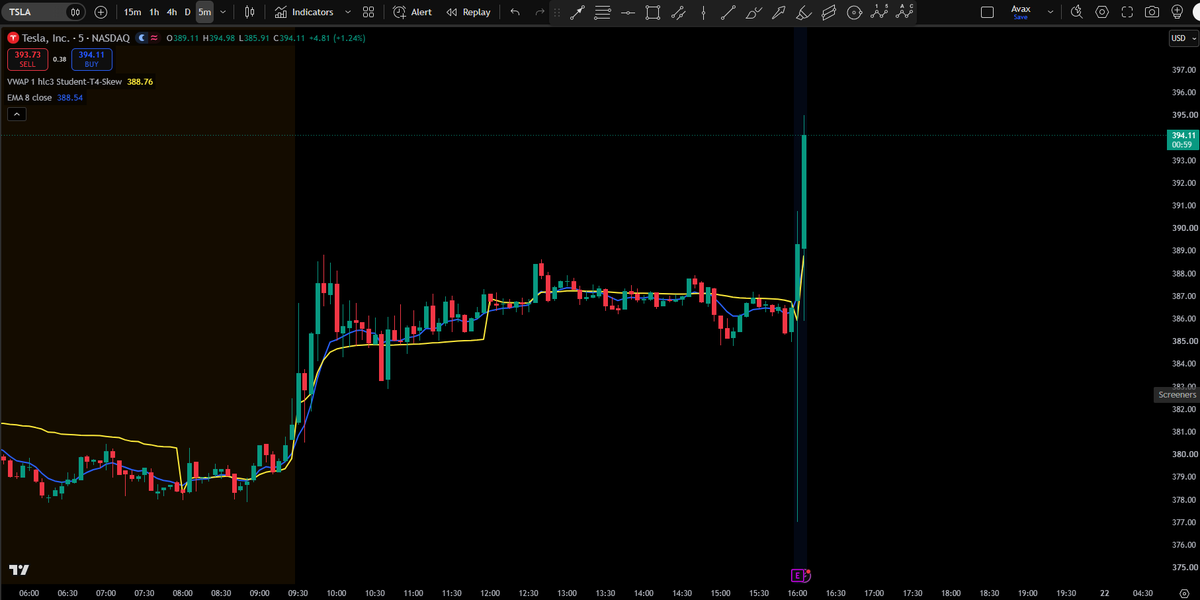Expand the favorite indicators dropdown arrow
The width and height of the screenshot is (1200, 600).
pyautogui.click(x=347, y=12)
